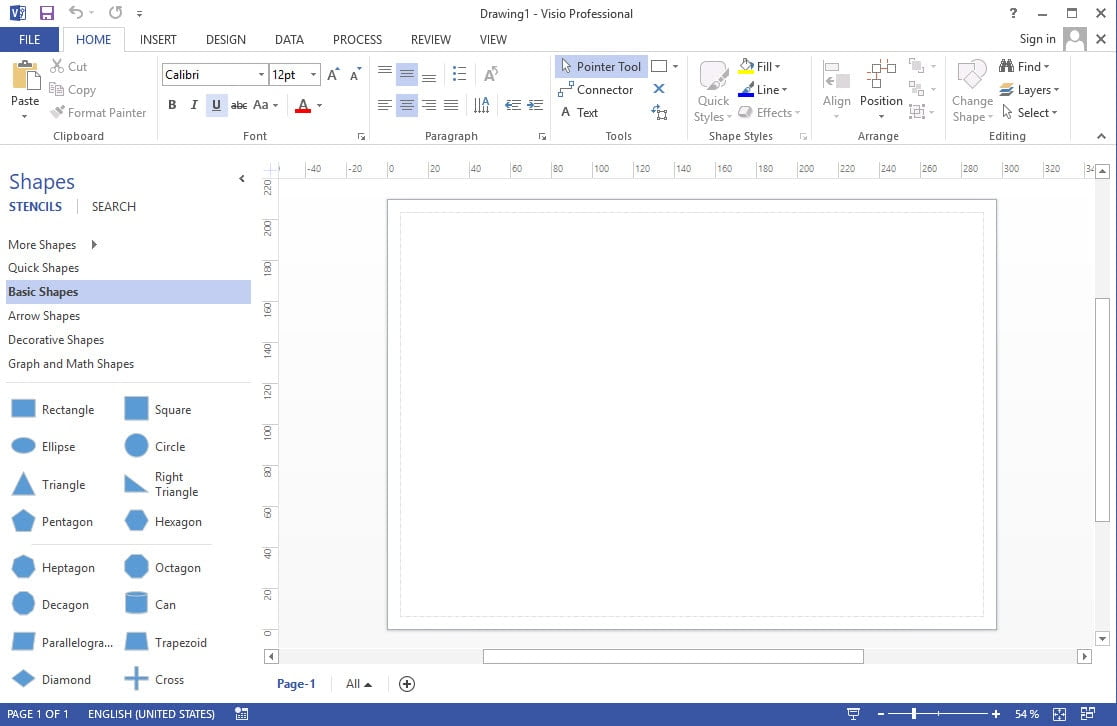The height and width of the screenshot is (726, 1117).
Task: Toggle justify text alignment
Action: [x=451, y=105]
